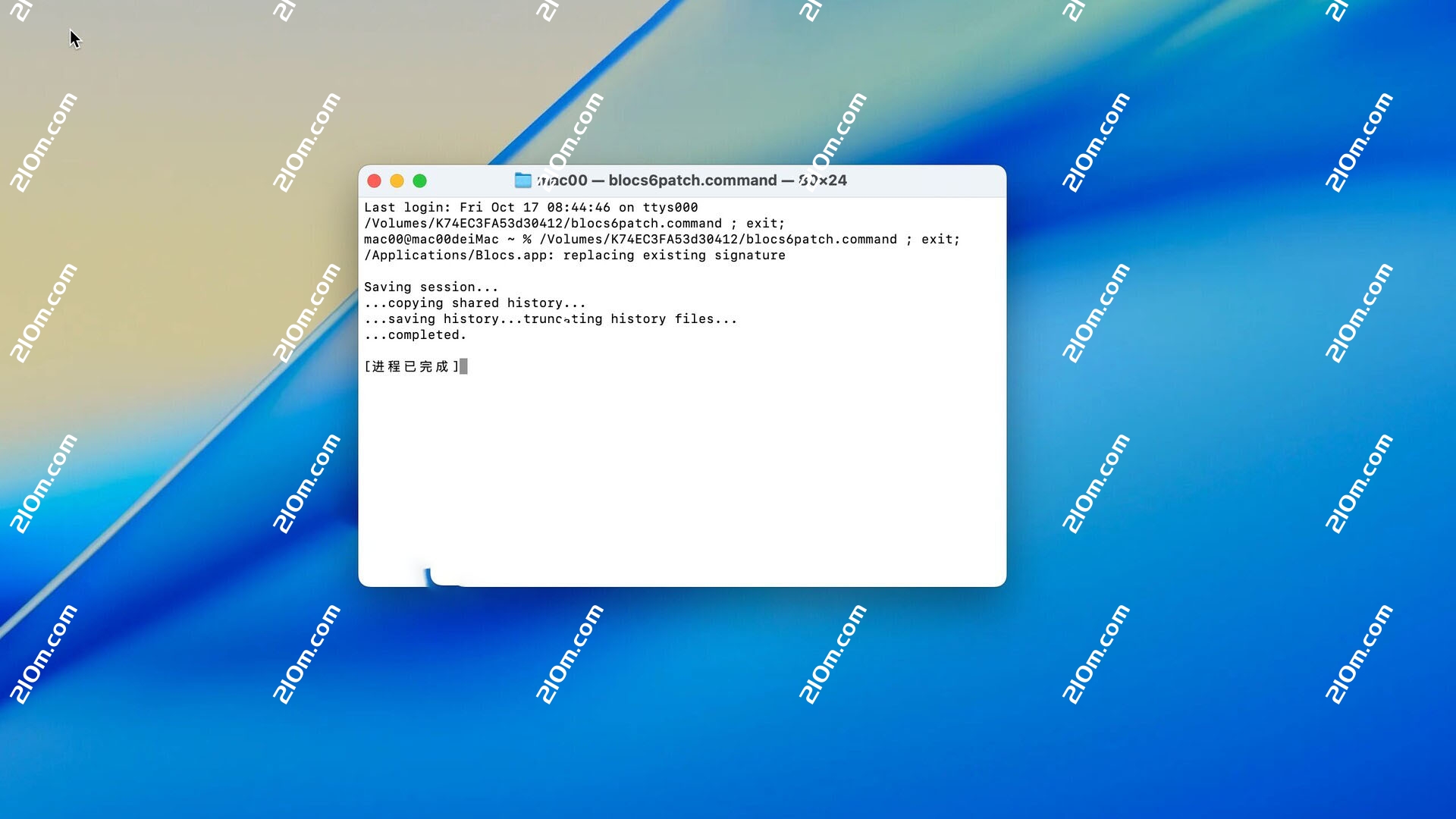Click the mac00@mac00deiMac shell prompt text

pyautogui.click(x=431, y=239)
